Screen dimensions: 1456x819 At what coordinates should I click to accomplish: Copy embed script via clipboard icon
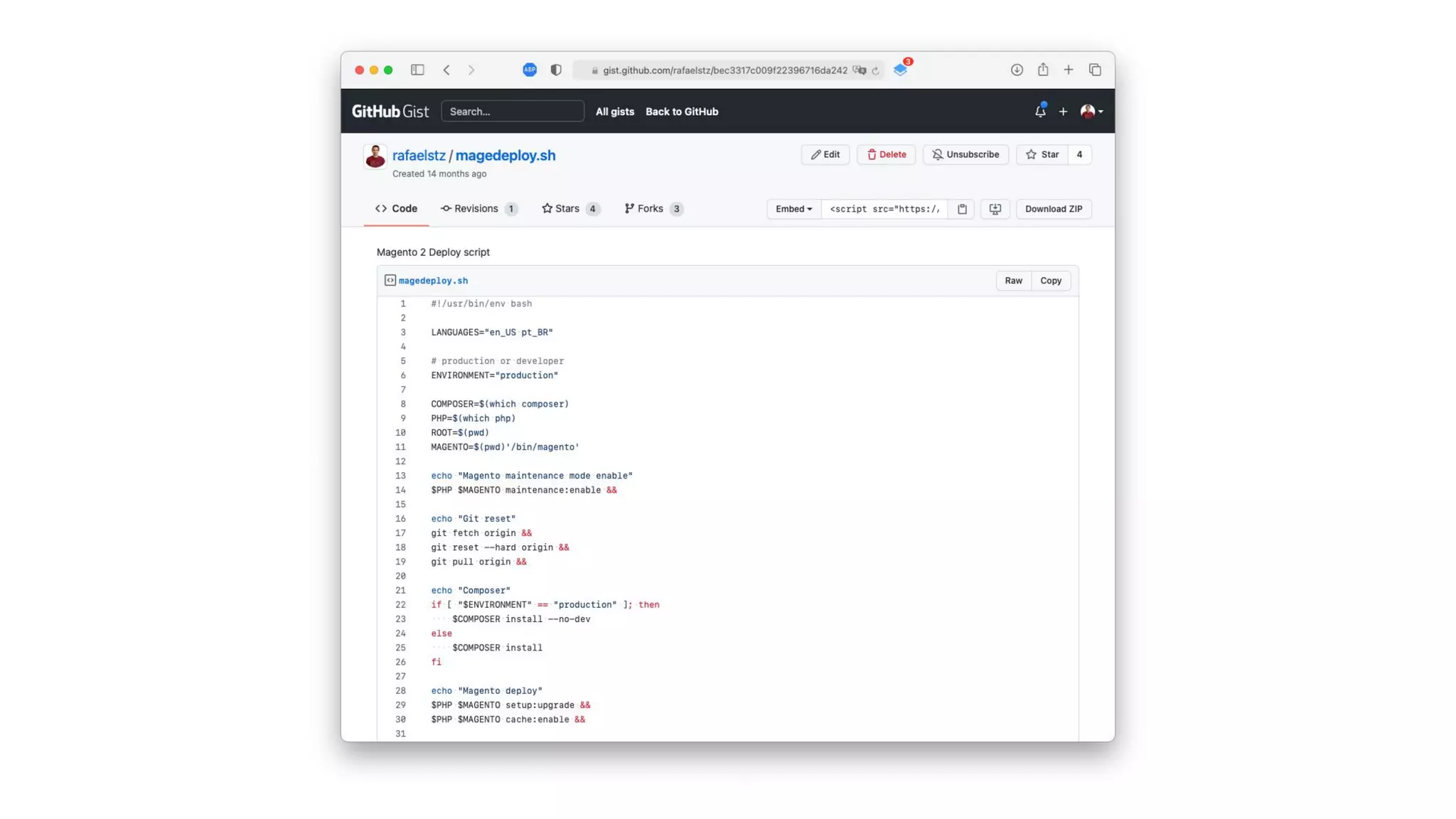click(962, 209)
